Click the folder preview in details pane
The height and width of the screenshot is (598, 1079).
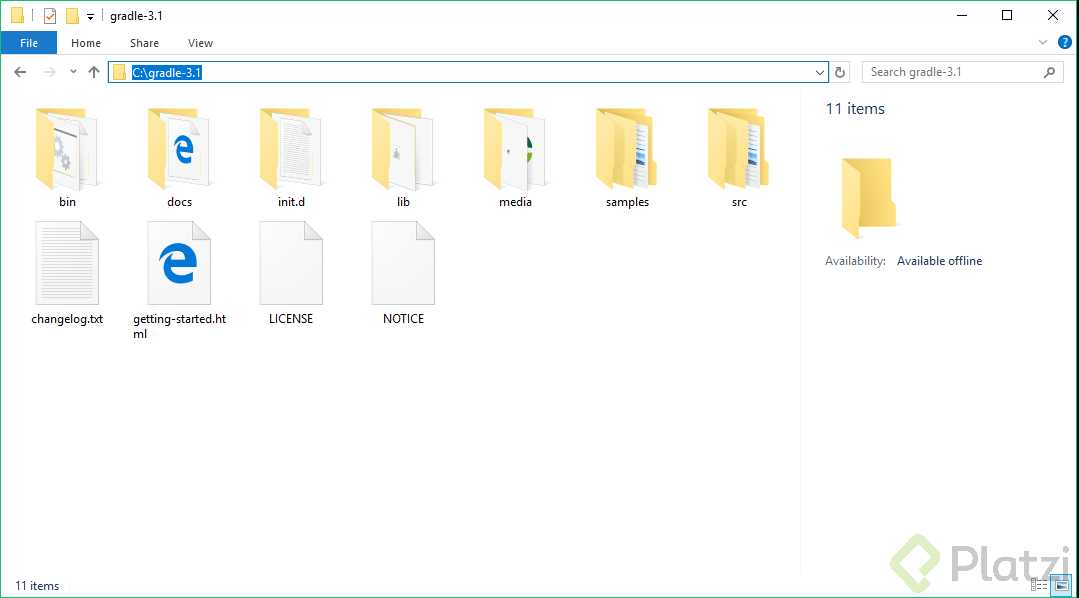(868, 197)
